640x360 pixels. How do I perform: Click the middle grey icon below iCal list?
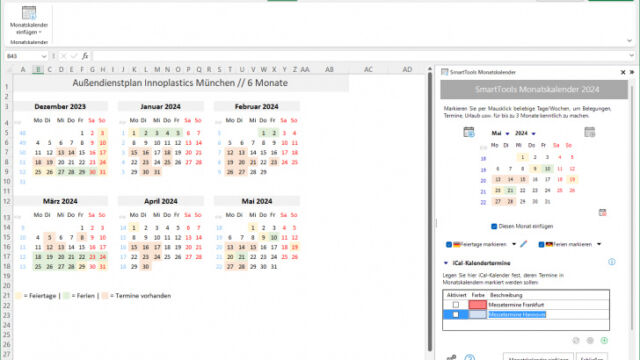[590, 340]
